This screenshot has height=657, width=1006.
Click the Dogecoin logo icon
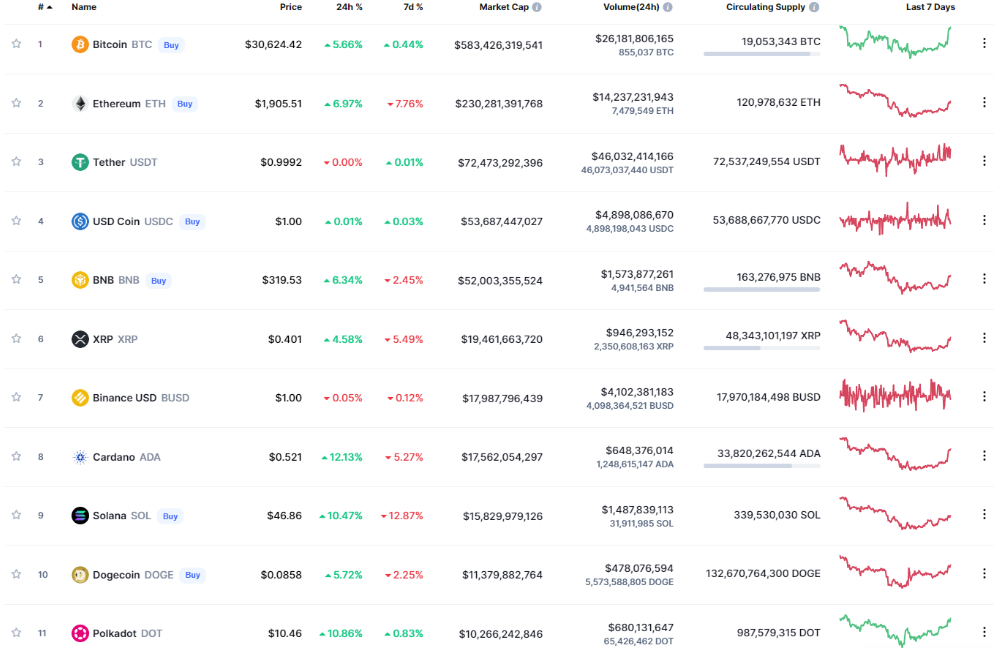[80, 575]
